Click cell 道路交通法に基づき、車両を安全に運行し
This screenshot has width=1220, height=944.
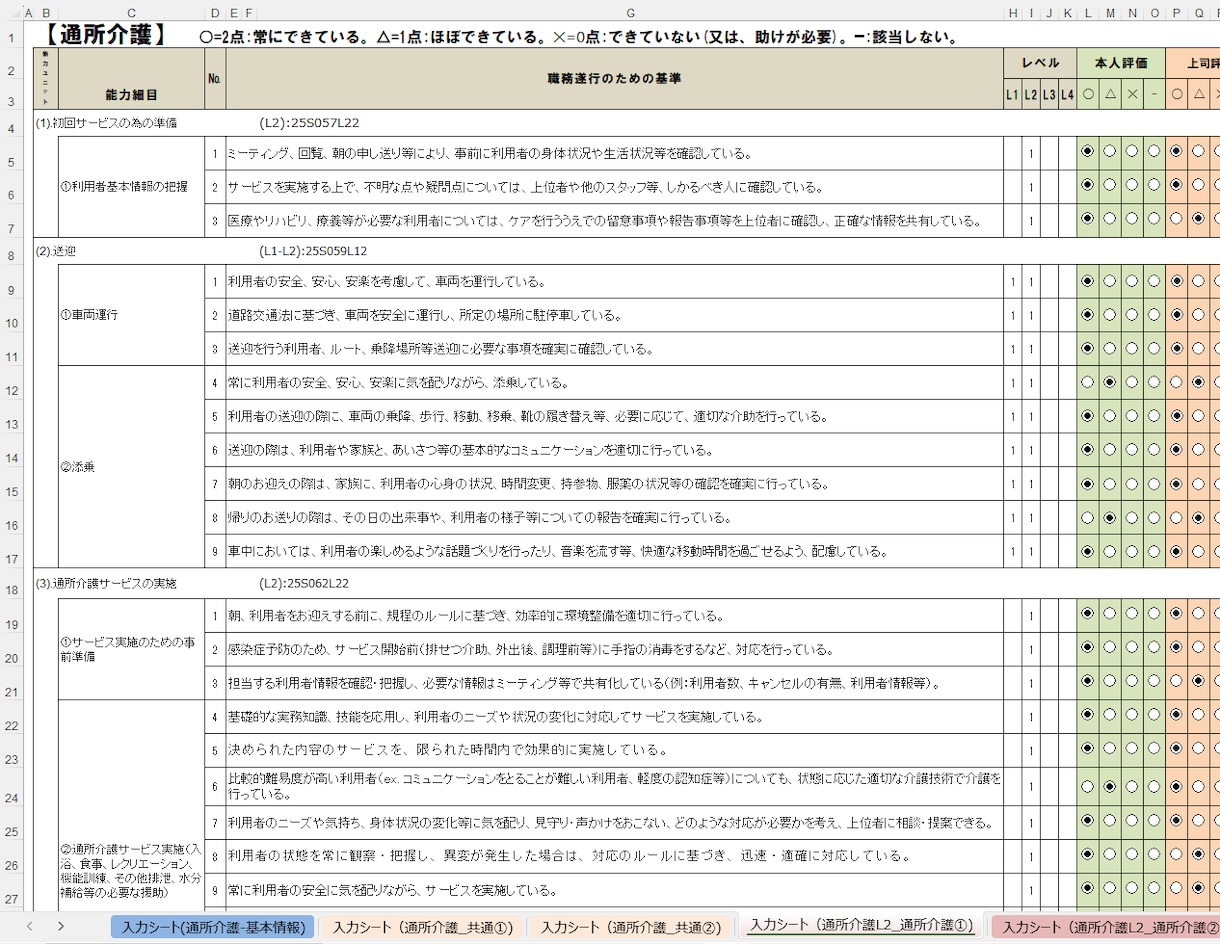pyautogui.click(x=614, y=315)
